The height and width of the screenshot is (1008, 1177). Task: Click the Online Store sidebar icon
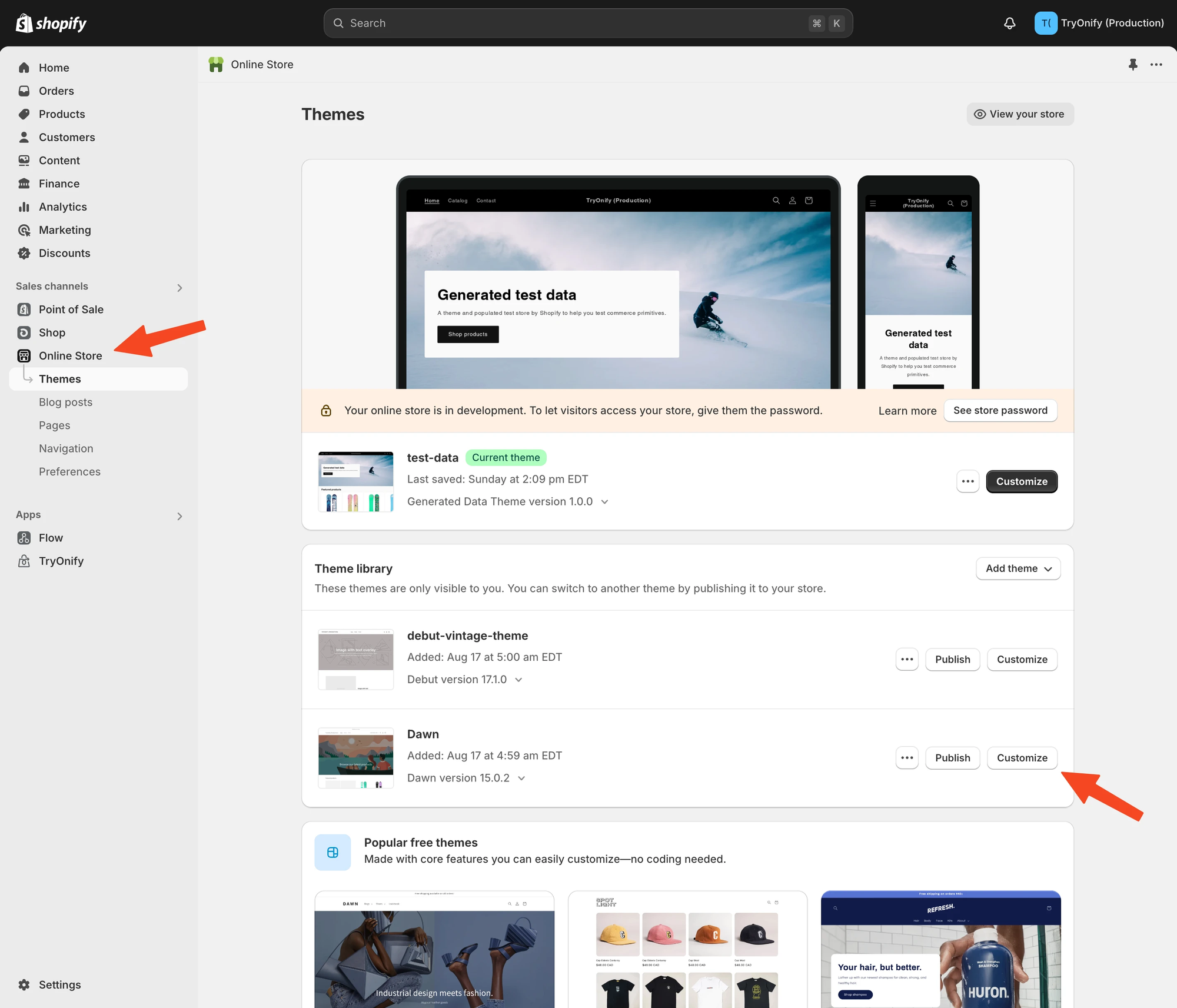[x=24, y=356]
